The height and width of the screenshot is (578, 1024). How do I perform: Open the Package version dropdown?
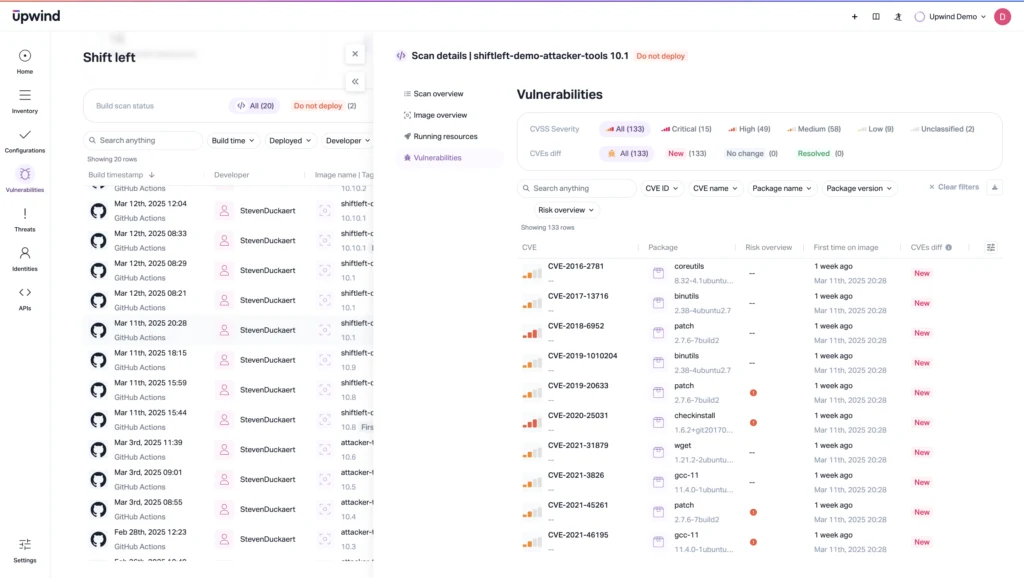[859, 188]
